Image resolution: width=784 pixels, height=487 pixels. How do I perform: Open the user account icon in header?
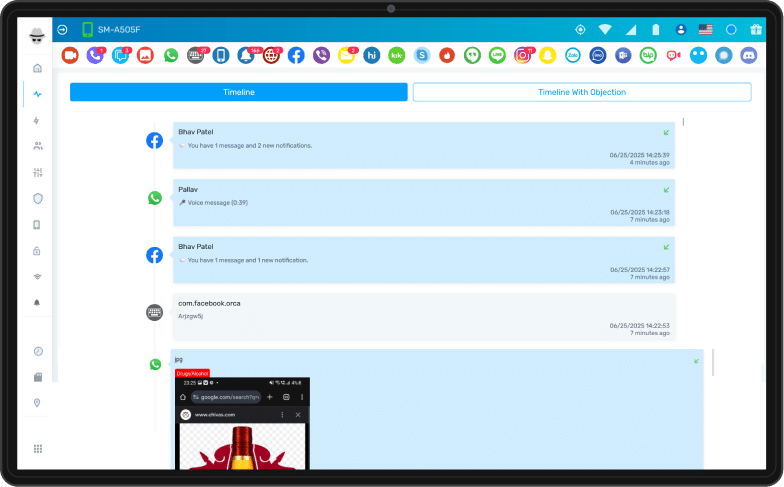680,30
